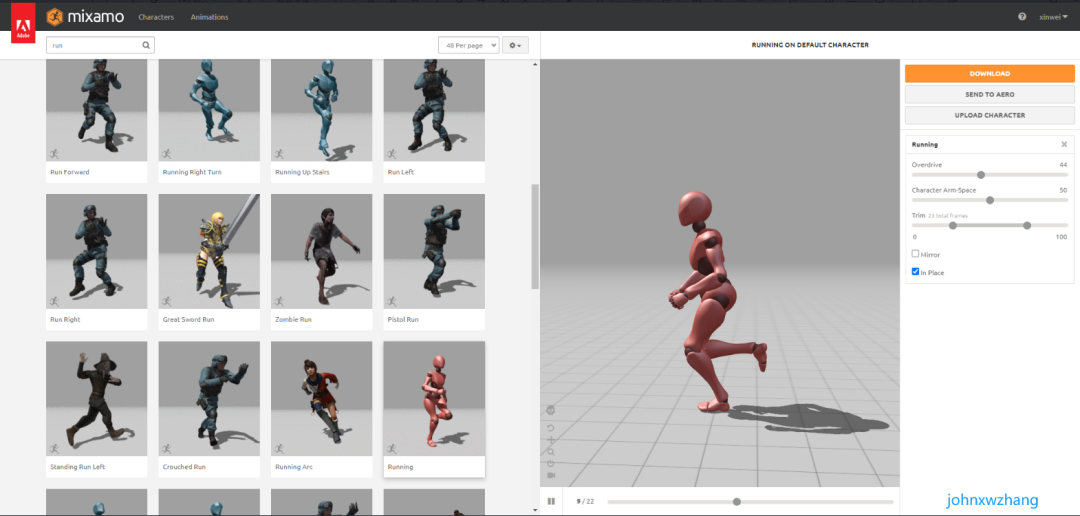Select the Great Sword Run animation
Viewport: 1080px width, 516px height.
pyautogui.click(x=209, y=251)
